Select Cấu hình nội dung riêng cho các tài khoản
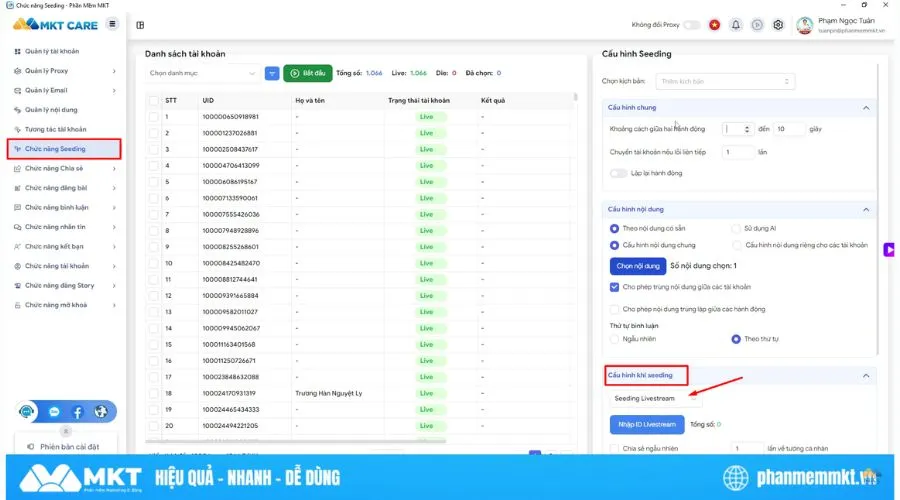The width and height of the screenshot is (900, 500). tap(737, 245)
